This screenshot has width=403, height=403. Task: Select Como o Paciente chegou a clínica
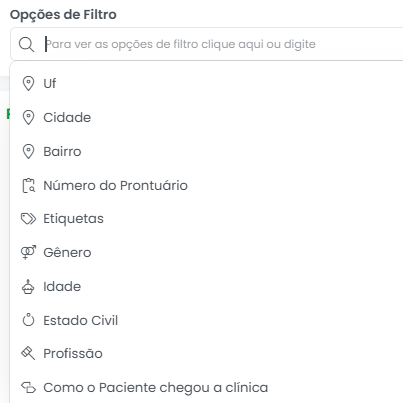207,388
